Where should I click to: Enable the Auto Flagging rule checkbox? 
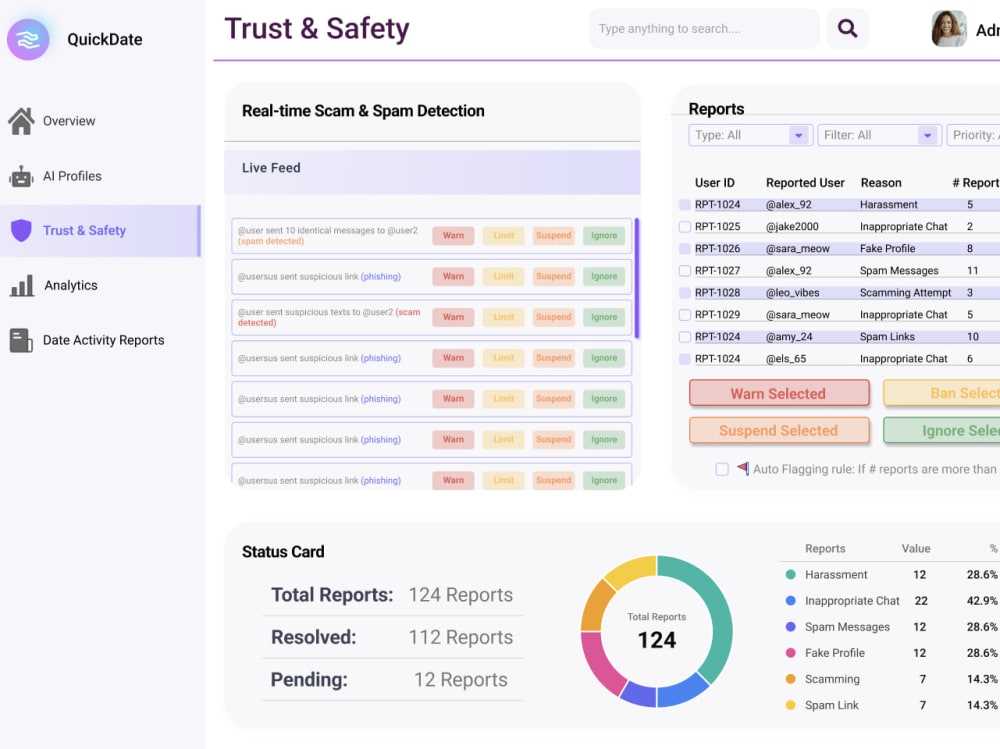(x=722, y=469)
